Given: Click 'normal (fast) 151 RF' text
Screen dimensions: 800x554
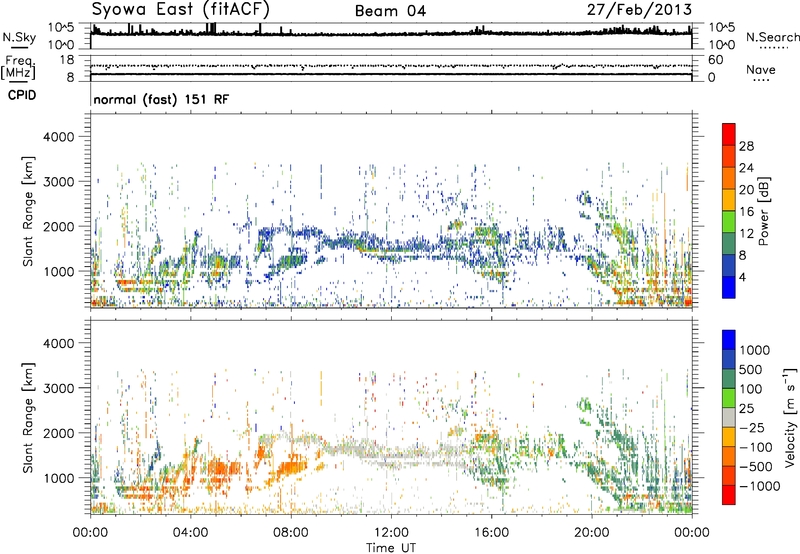Looking at the screenshot, I should (x=161, y=99).
